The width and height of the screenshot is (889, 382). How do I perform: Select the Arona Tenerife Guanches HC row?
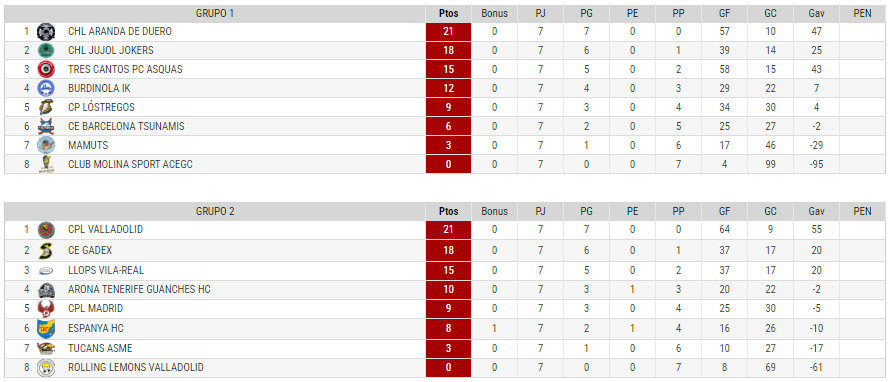[444, 290]
